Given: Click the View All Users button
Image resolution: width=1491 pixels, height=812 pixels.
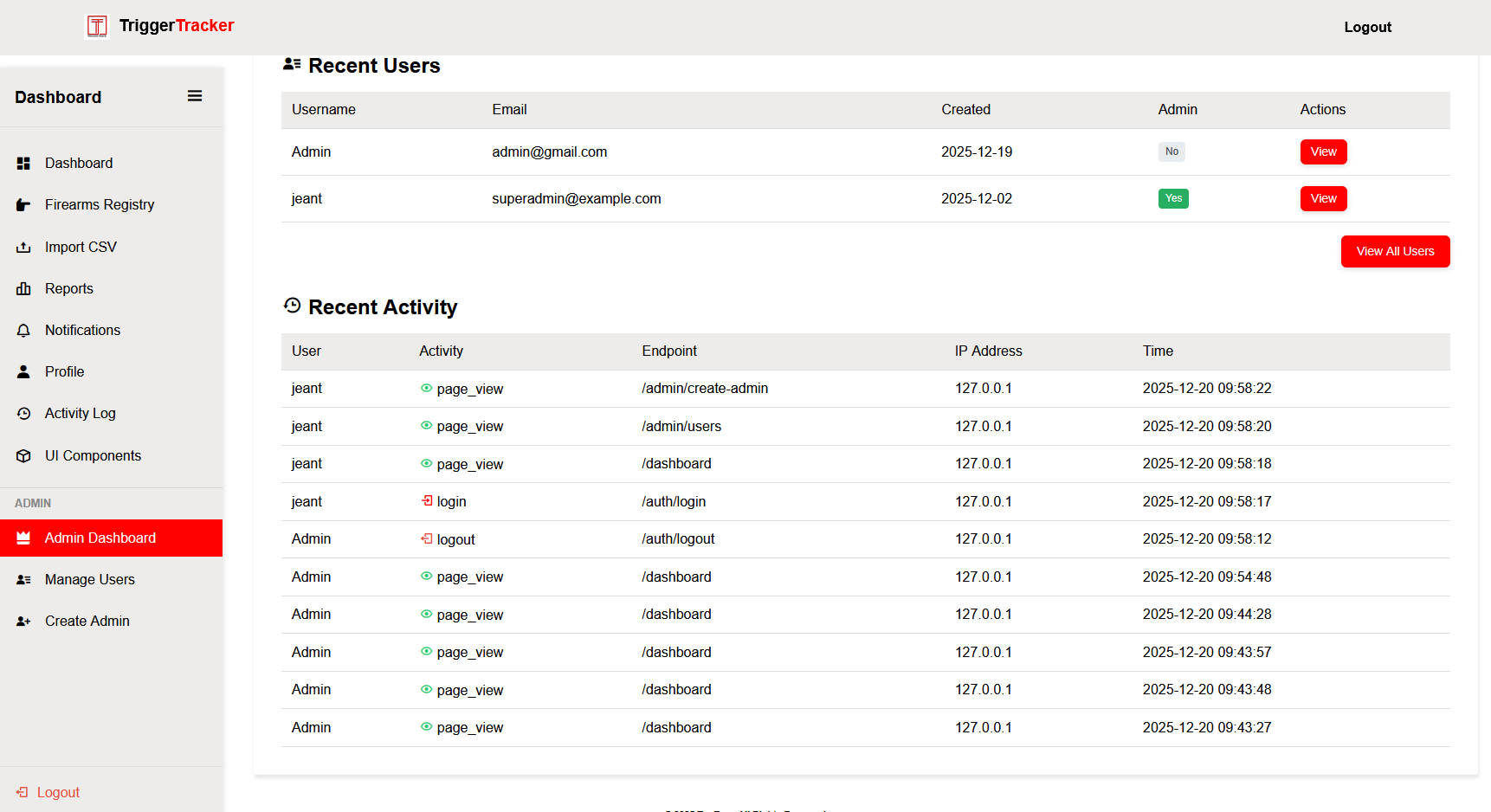Looking at the screenshot, I should tap(1395, 251).
